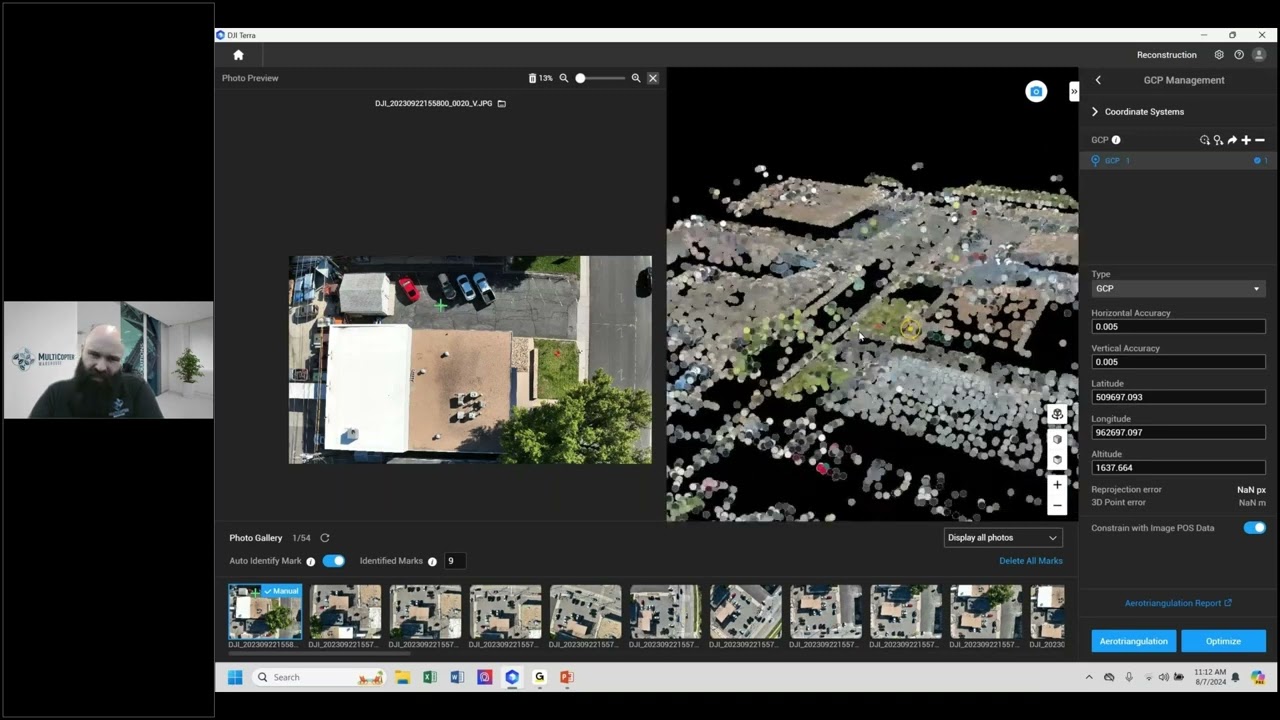This screenshot has height=720, width=1280.
Task: Open the help question mark icon
Action: tap(1239, 55)
